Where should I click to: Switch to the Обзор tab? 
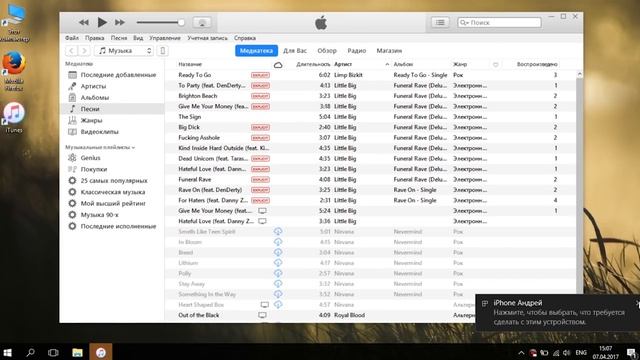tap(327, 51)
